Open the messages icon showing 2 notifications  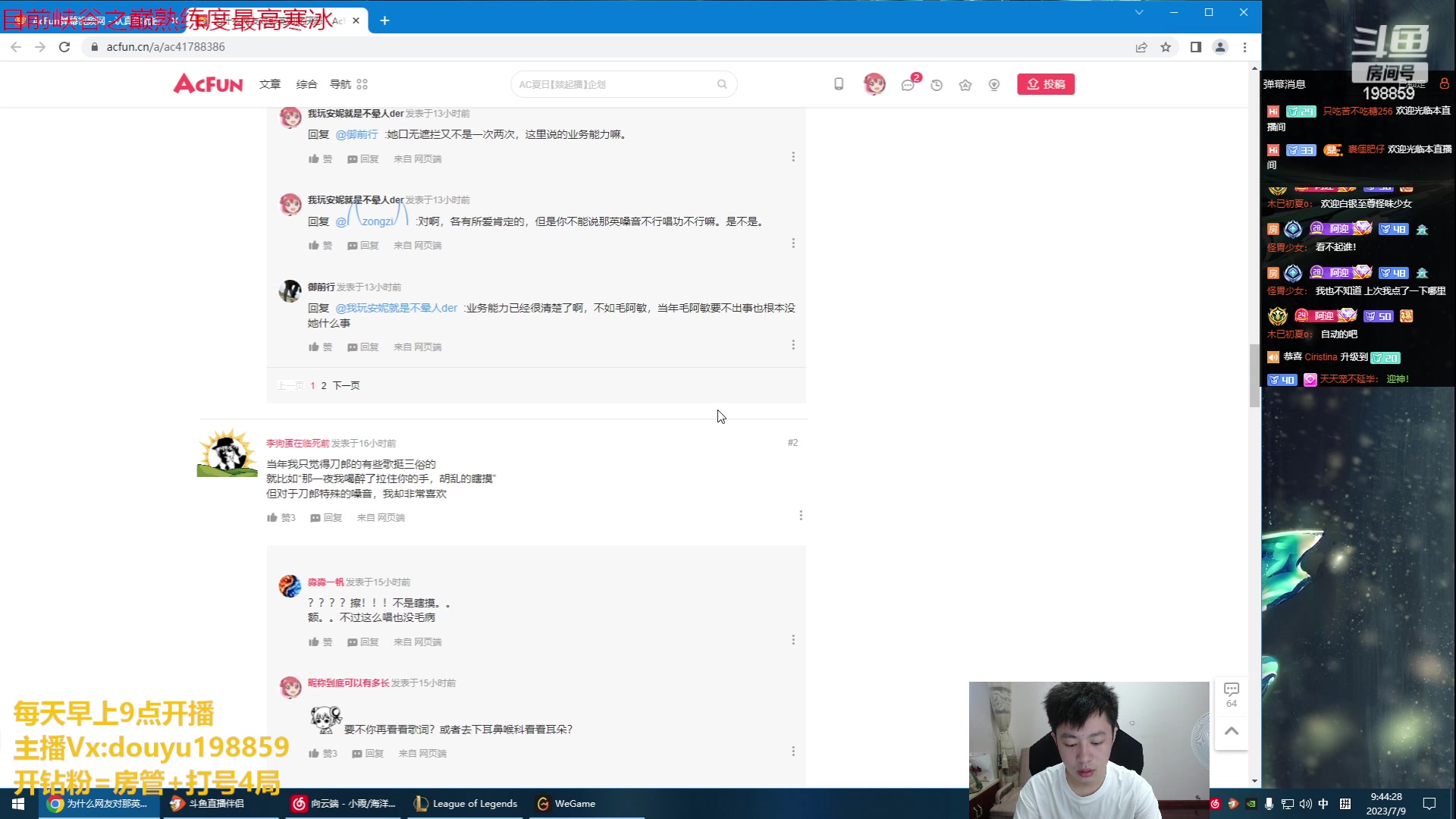coord(907,85)
